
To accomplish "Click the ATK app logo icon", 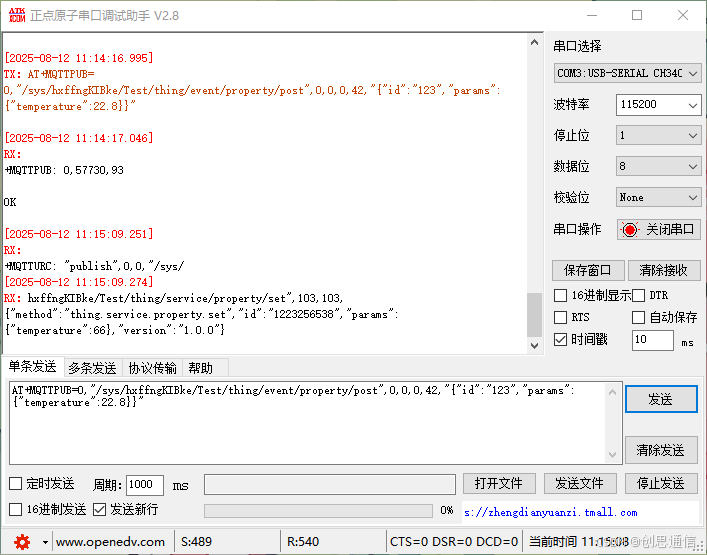I will (17, 15).
